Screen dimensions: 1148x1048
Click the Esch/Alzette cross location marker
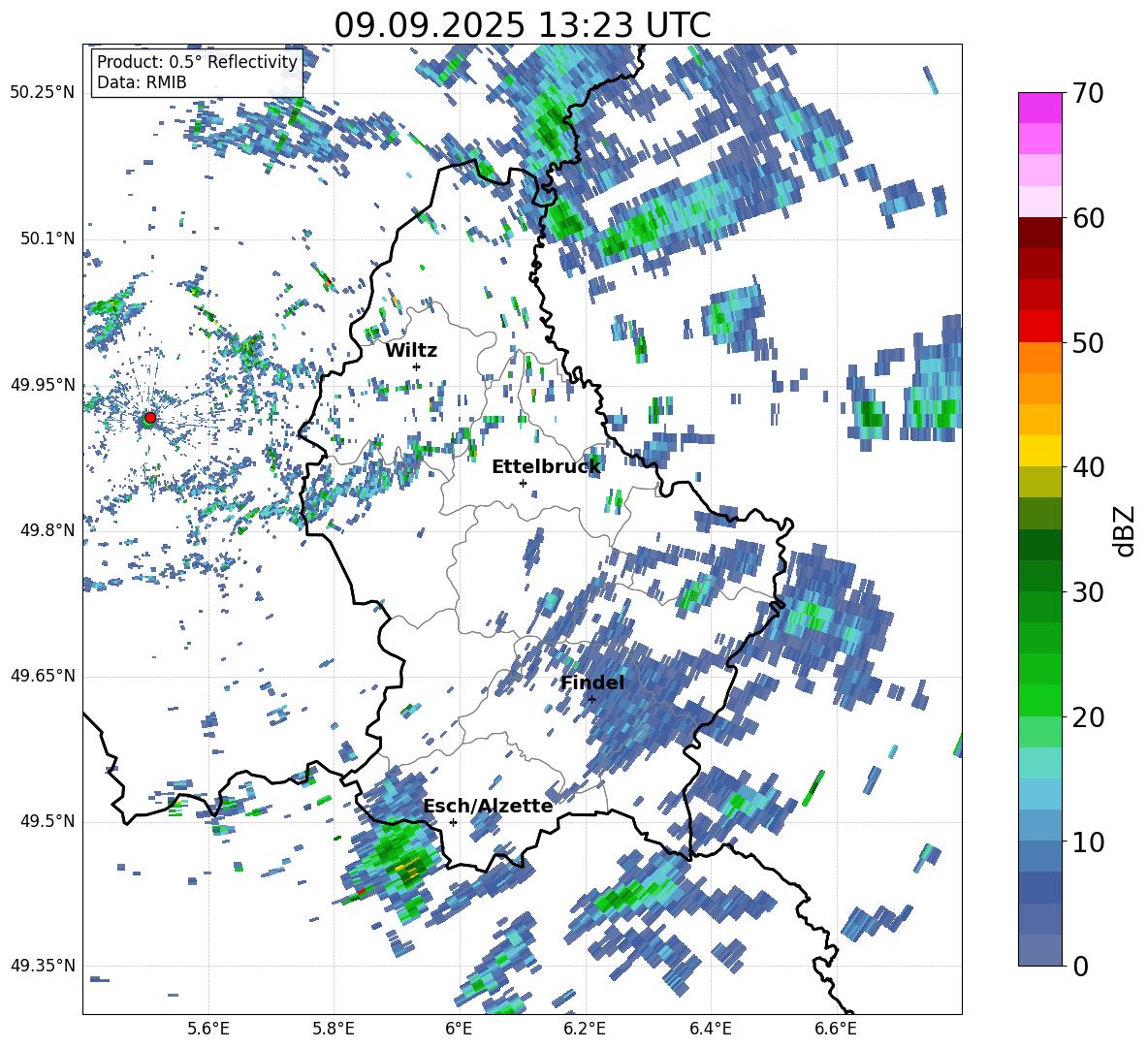point(453,822)
